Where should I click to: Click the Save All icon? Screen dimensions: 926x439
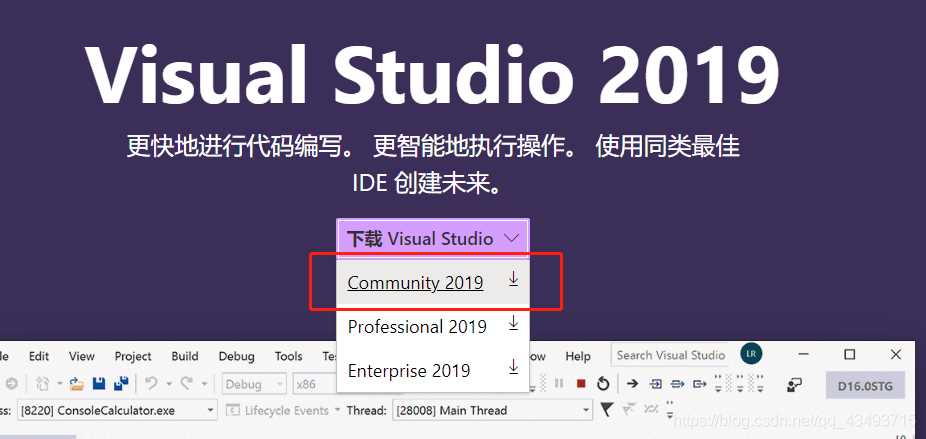coord(122,384)
